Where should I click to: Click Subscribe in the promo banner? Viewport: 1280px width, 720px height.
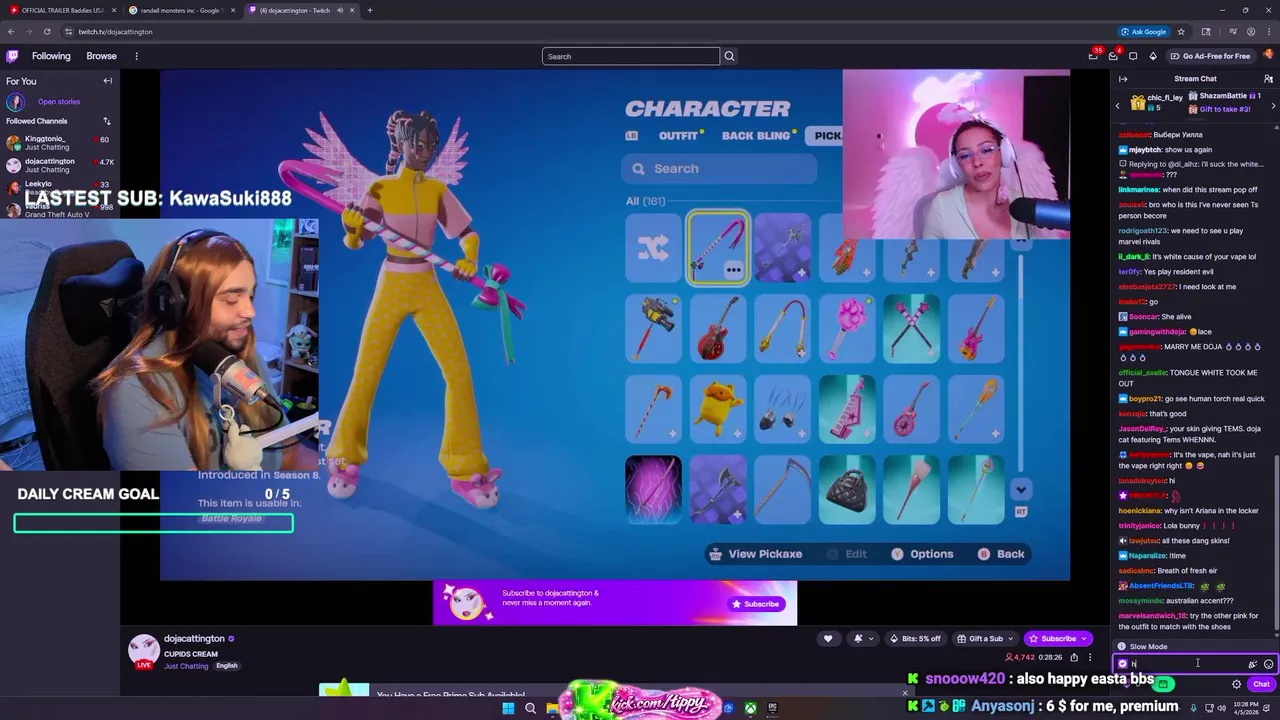point(755,604)
